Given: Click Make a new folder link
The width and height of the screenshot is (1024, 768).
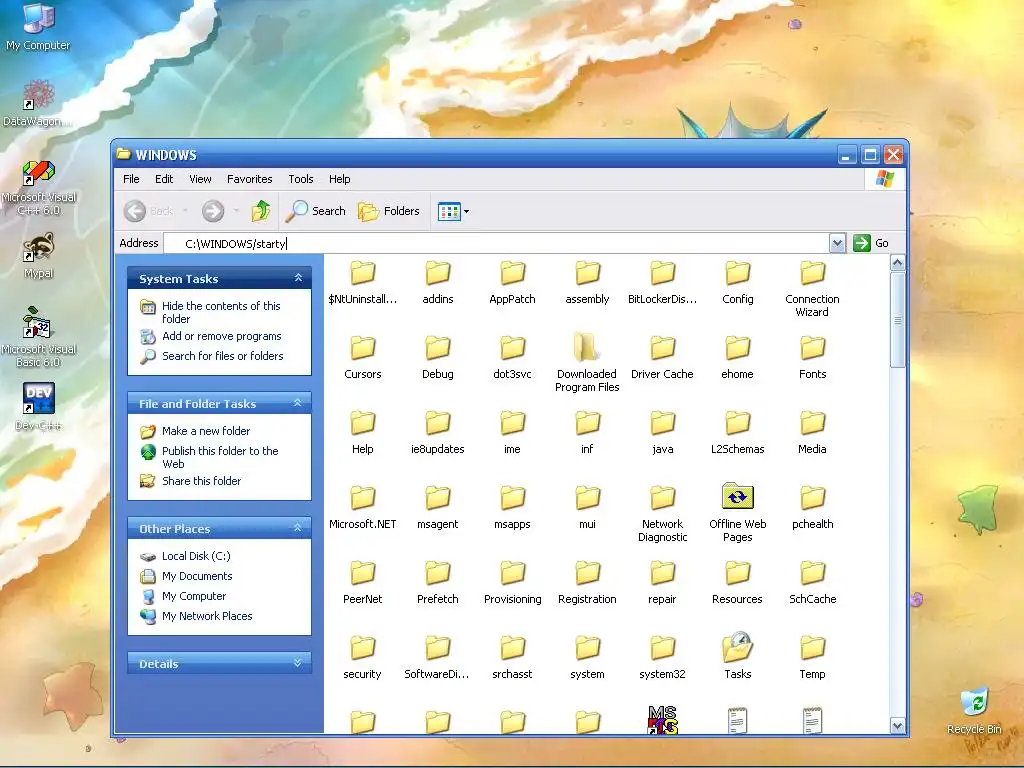Looking at the screenshot, I should tap(206, 431).
